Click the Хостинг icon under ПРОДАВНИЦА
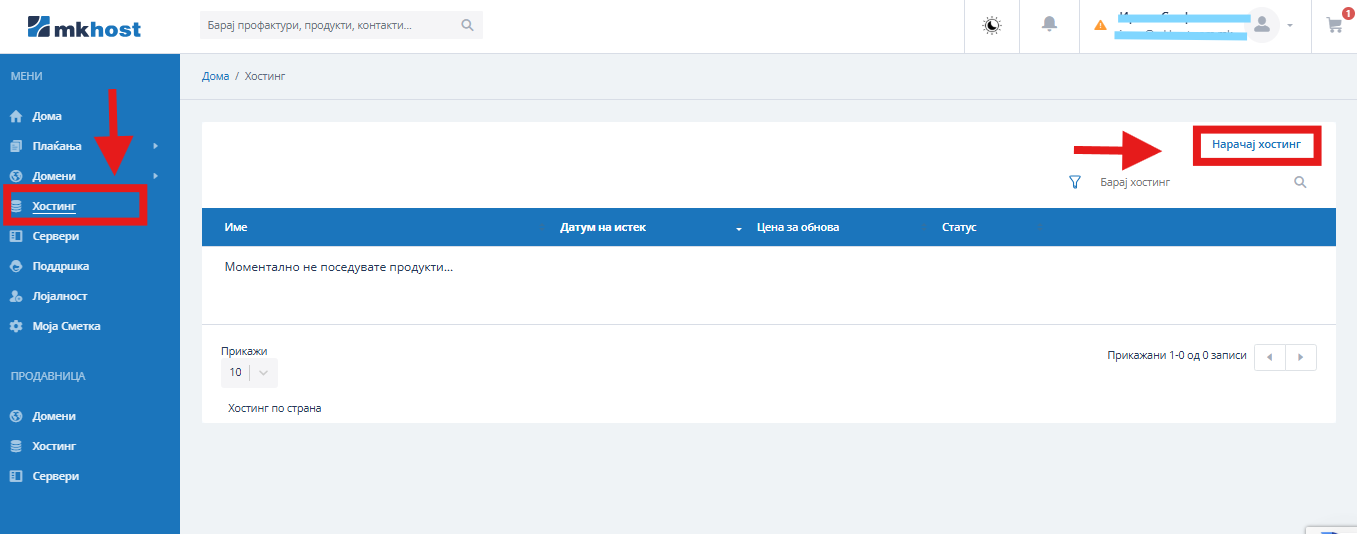The height and width of the screenshot is (534, 1357). [16, 446]
